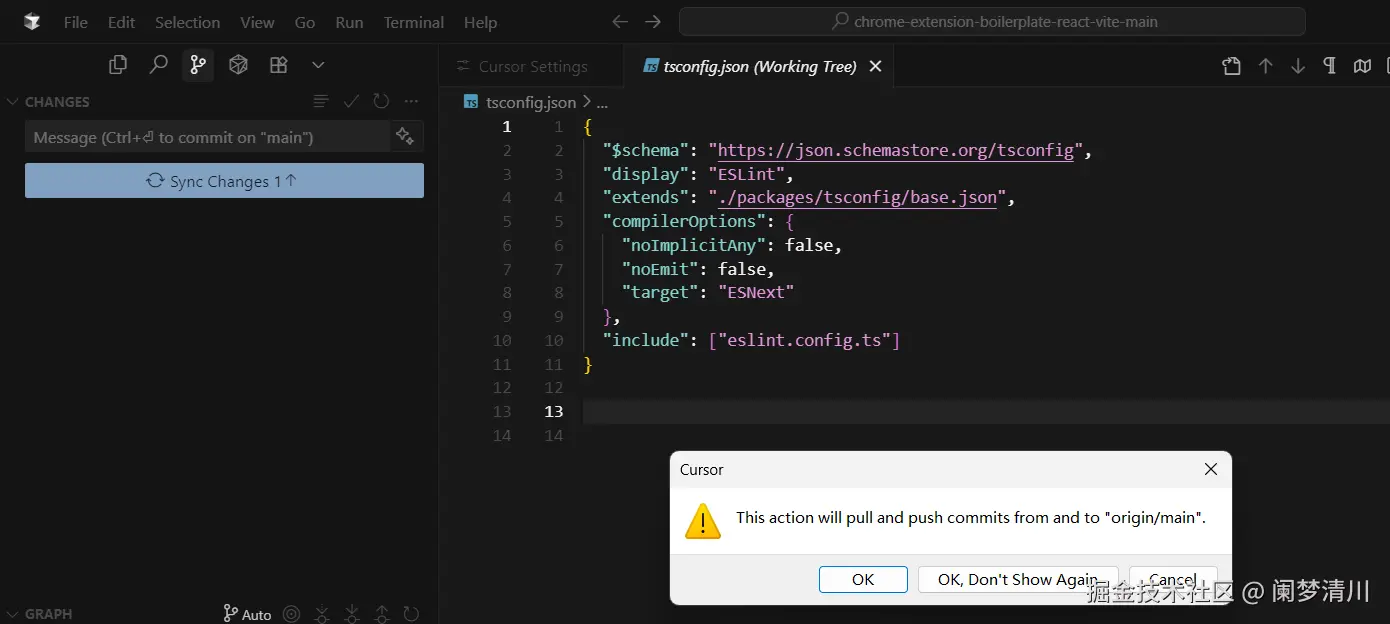This screenshot has height=624, width=1390.
Task: Toggle the Auto branch graph filter
Action: tap(247, 614)
